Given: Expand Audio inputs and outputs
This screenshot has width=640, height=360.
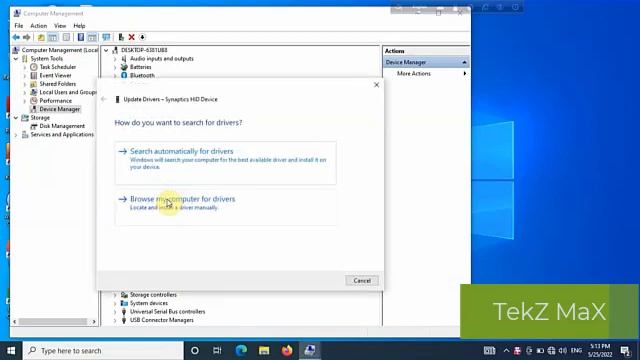Looking at the screenshot, I should 115,59.
